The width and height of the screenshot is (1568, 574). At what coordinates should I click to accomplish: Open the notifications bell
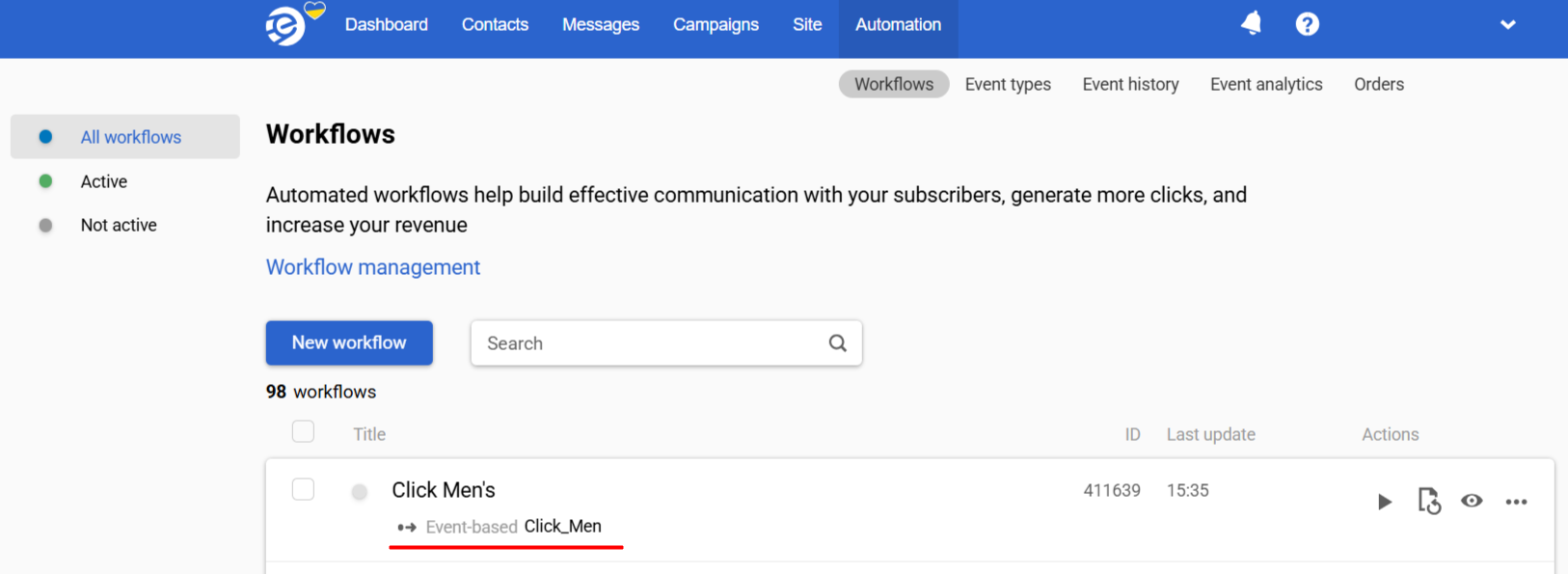pyautogui.click(x=1252, y=23)
